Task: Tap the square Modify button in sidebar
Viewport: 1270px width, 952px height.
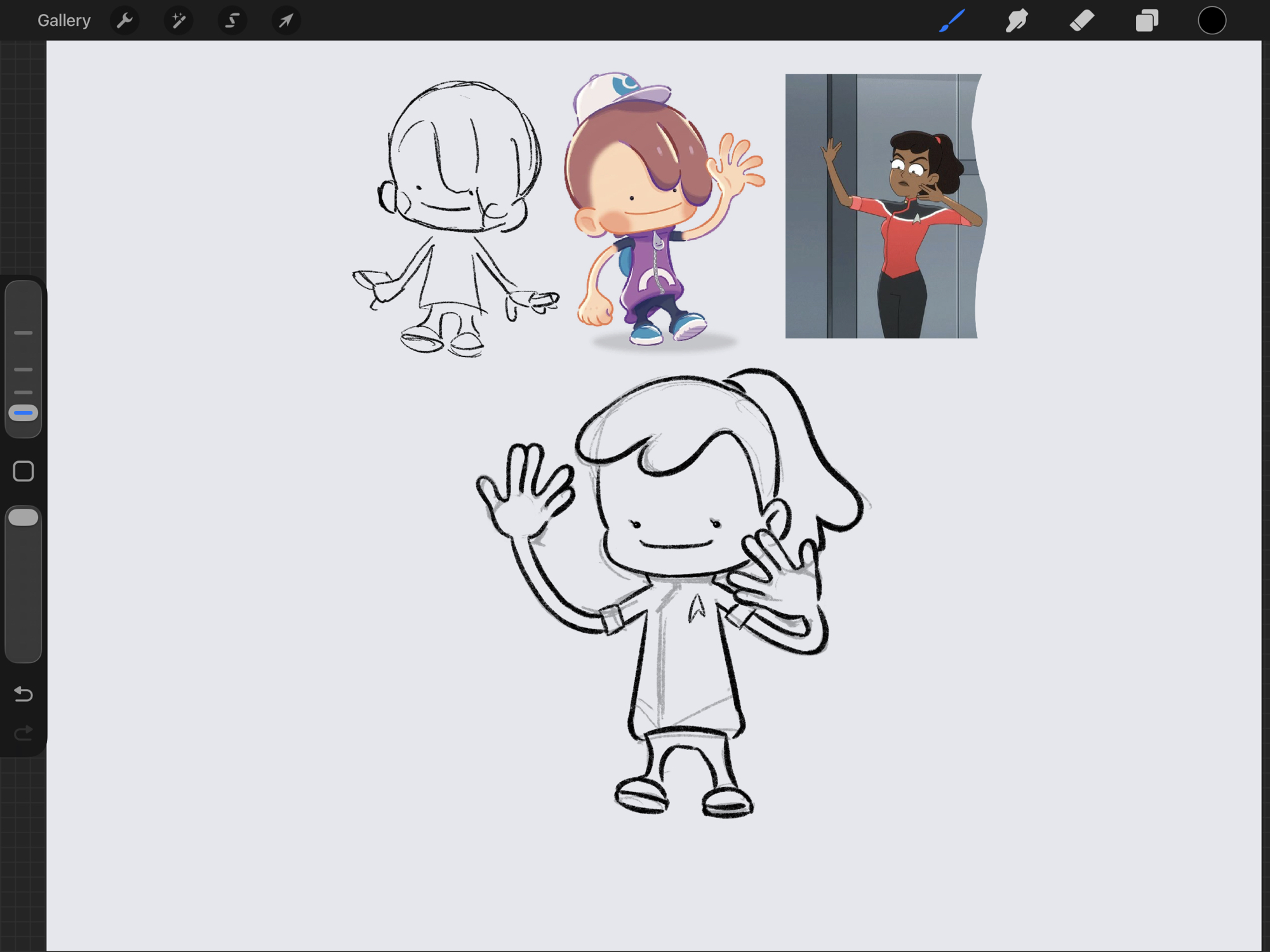Action: (23, 471)
